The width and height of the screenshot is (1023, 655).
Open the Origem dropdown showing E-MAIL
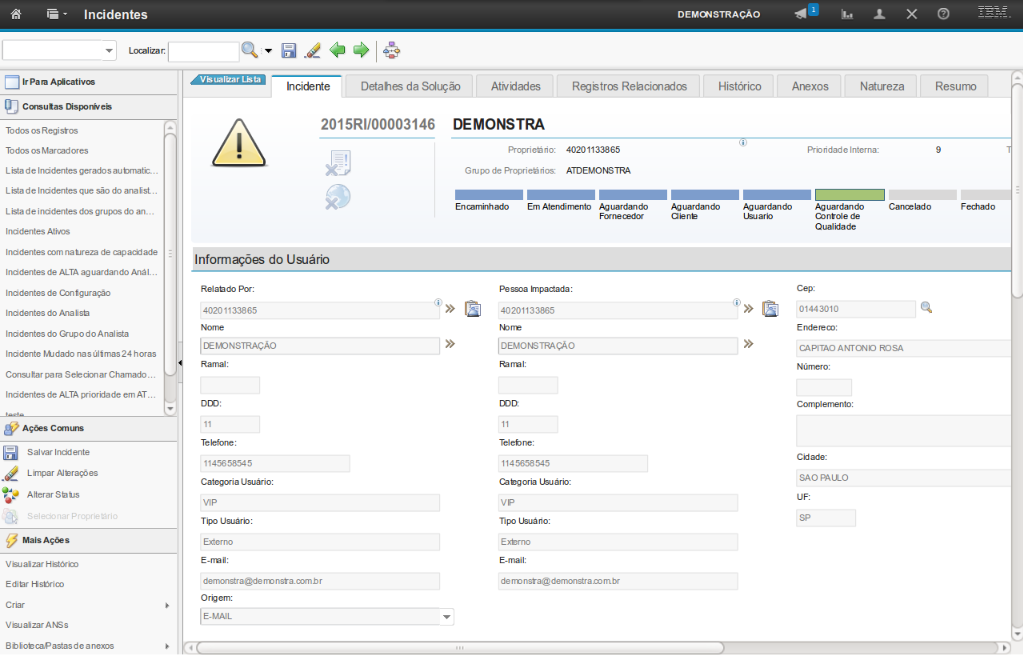click(447, 617)
